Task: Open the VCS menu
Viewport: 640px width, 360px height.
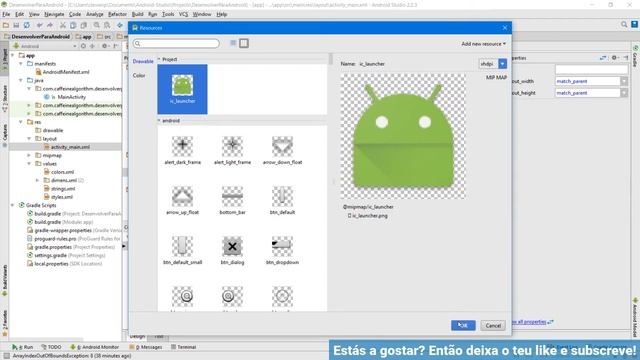Action: click(x=183, y=14)
